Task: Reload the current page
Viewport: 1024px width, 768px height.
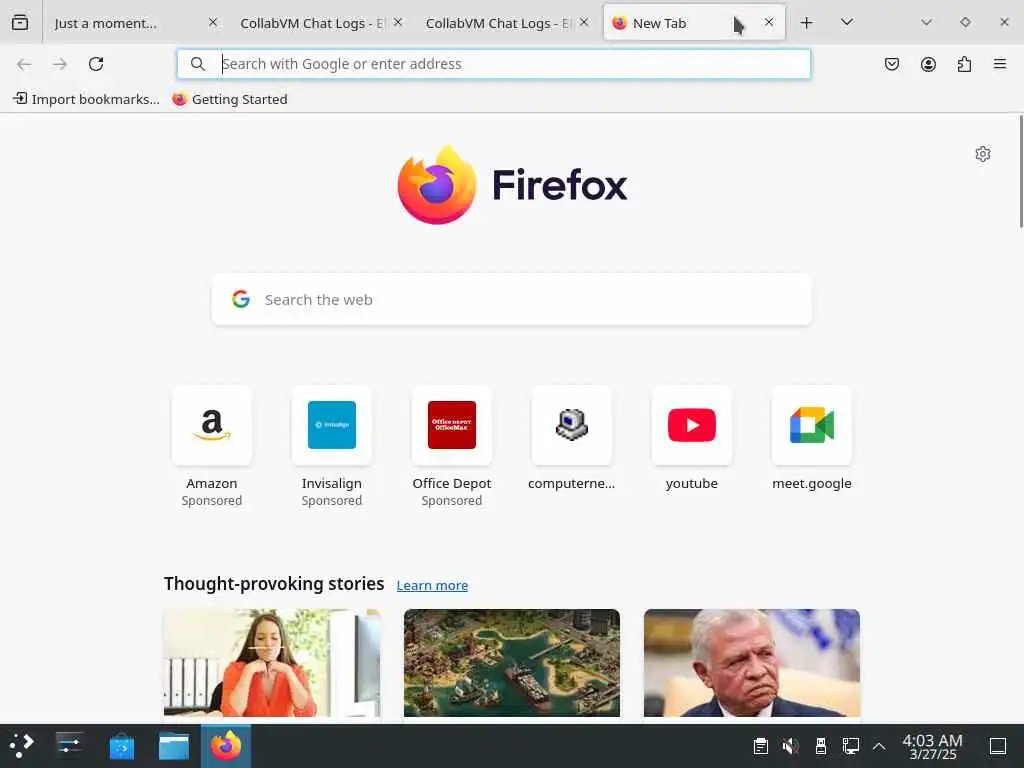Action: coord(96,64)
